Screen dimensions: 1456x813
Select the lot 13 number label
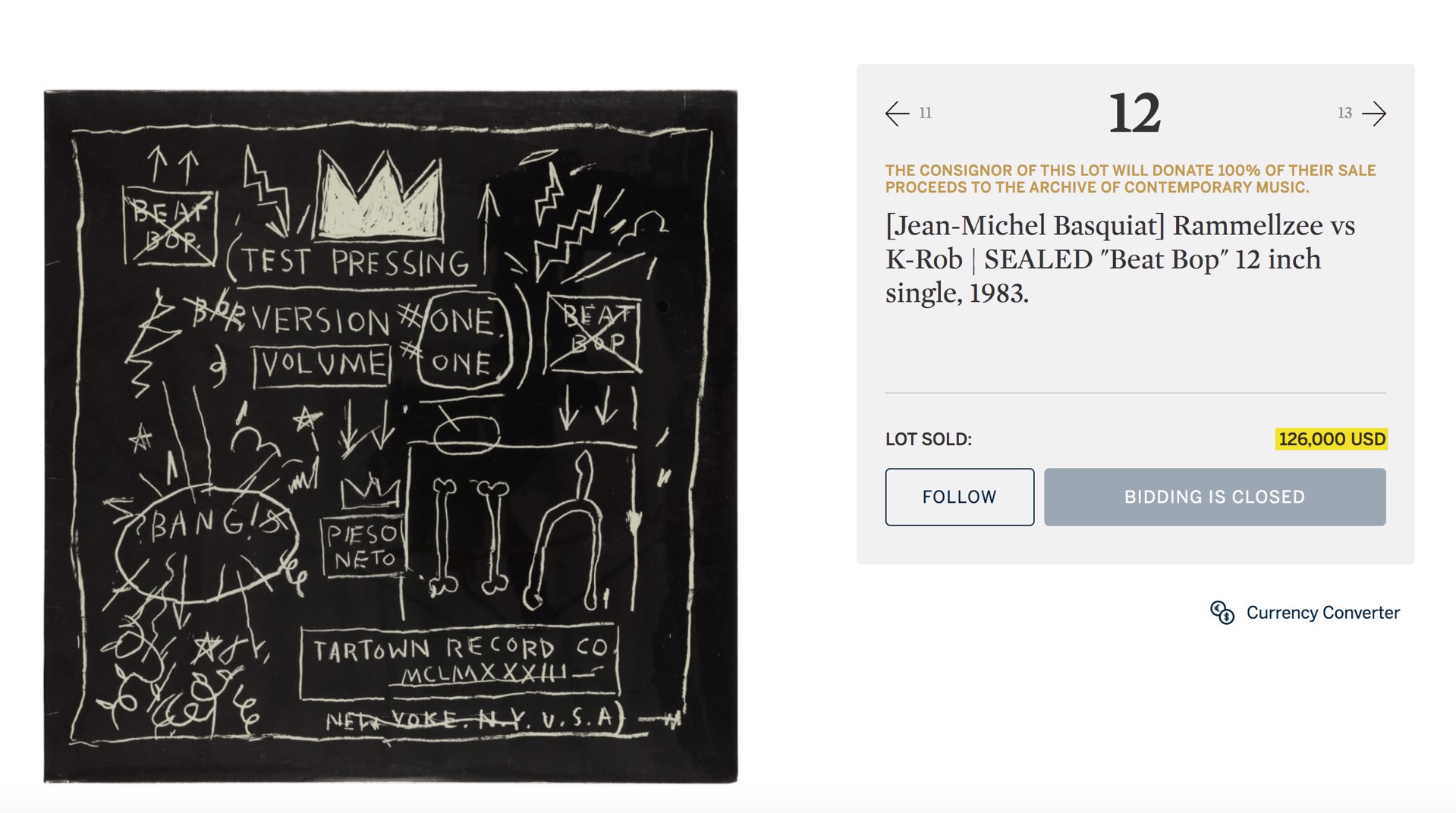point(1344,113)
